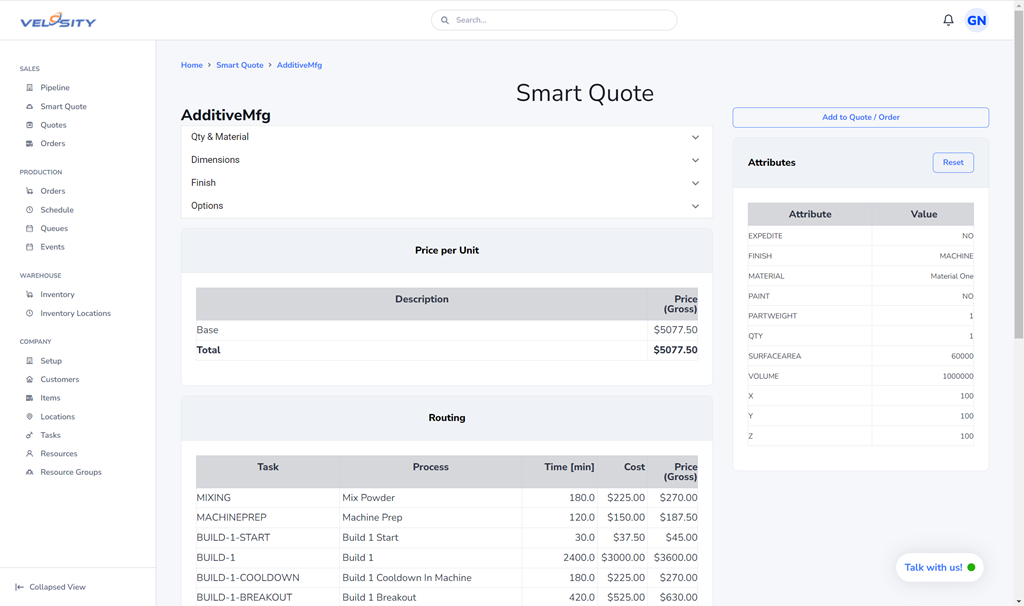Expand the Finish section

point(446,183)
